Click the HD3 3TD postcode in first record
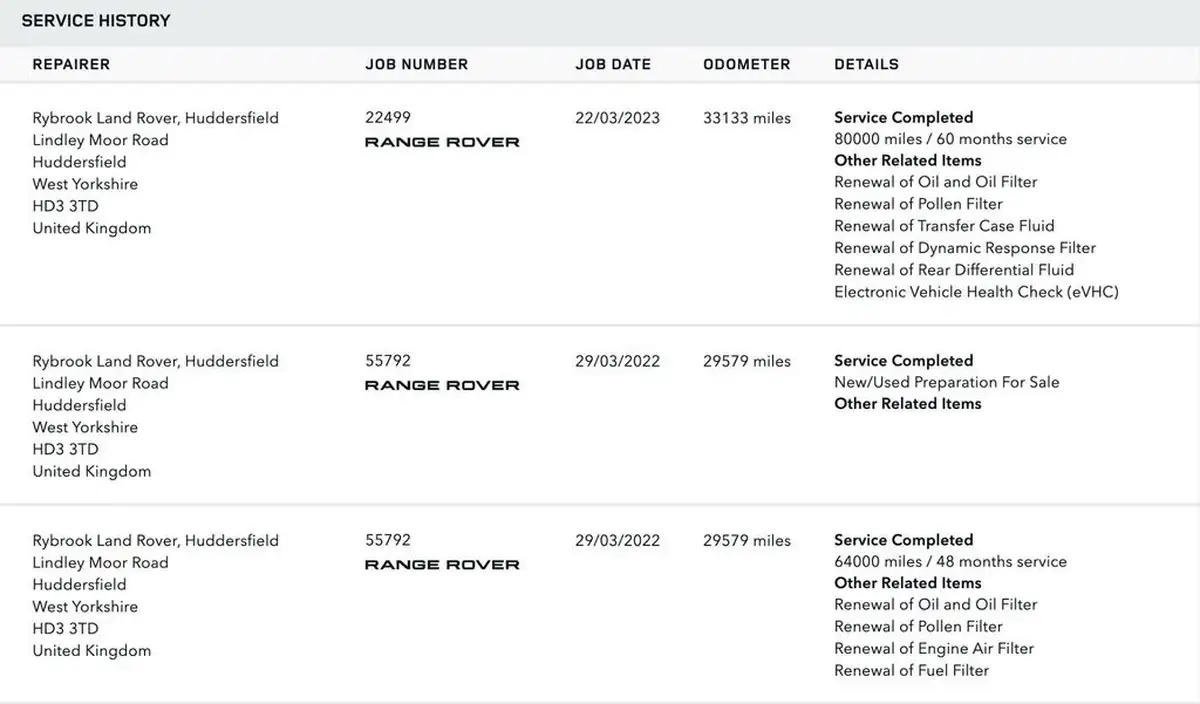 click(x=66, y=206)
